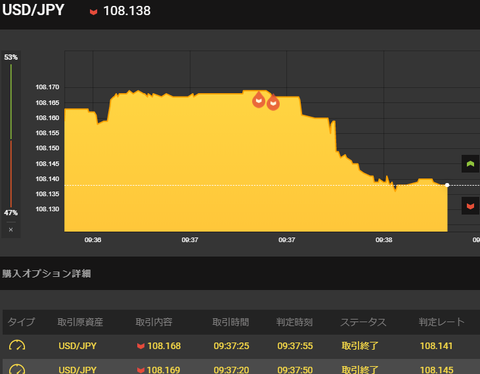This screenshot has height=374, width=480.
Task: Click the 108.150 price axis label
Action: click(47, 148)
